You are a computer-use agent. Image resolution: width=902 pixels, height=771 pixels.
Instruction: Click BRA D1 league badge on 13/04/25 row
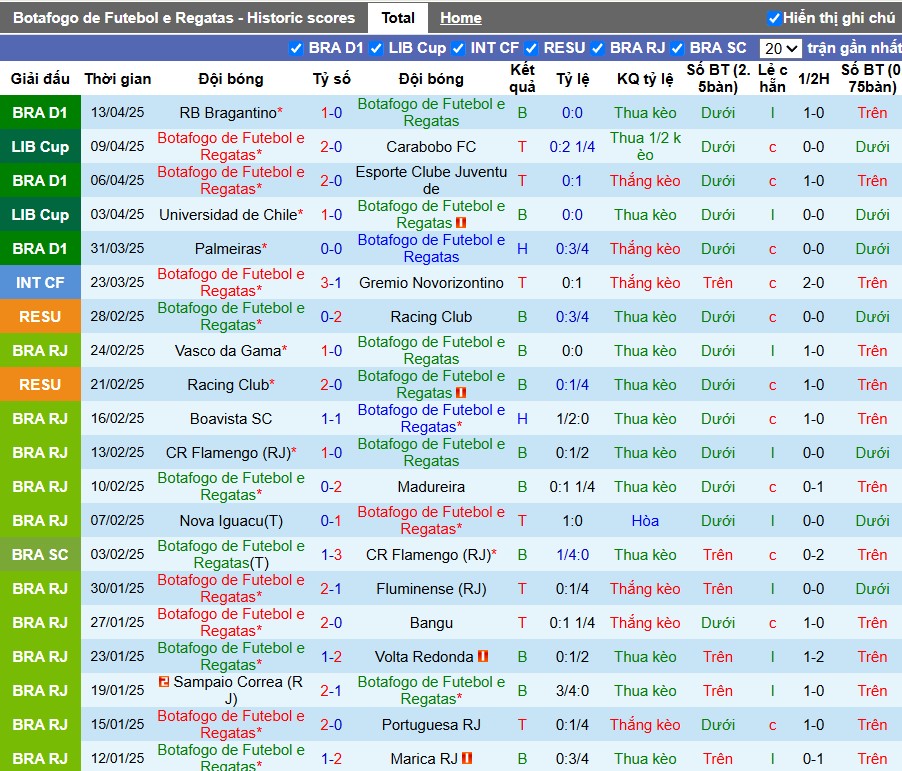[x=40, y=112]
